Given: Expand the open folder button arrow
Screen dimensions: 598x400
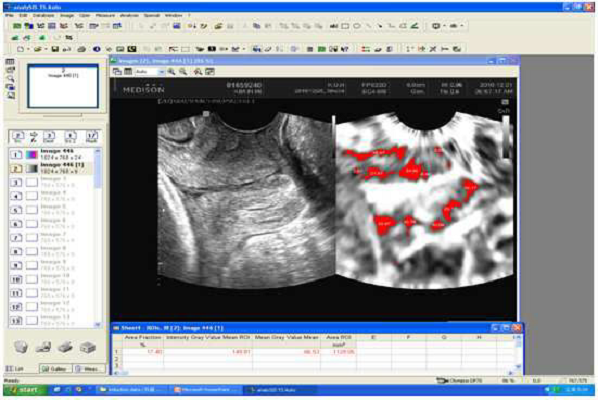Looking at the screenshot, I should 46,49.
